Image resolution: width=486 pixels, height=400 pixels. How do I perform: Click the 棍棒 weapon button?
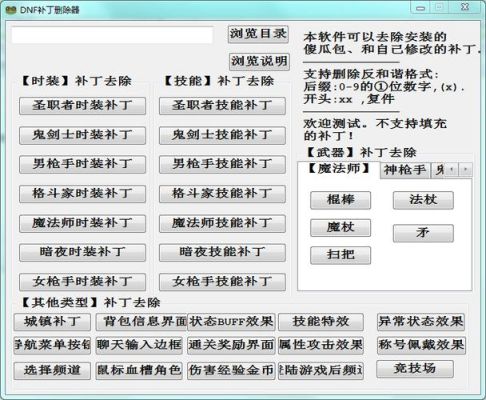point(340,200)
